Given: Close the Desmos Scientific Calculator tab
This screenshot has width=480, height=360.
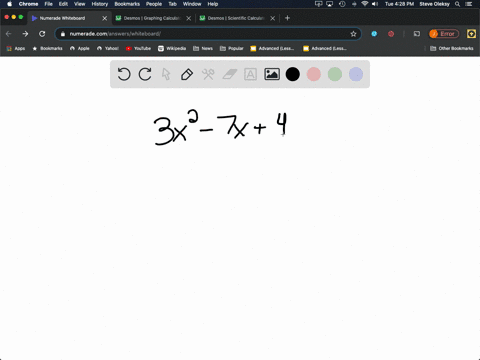Looking at the screenshot, I should tap(273, 18).
